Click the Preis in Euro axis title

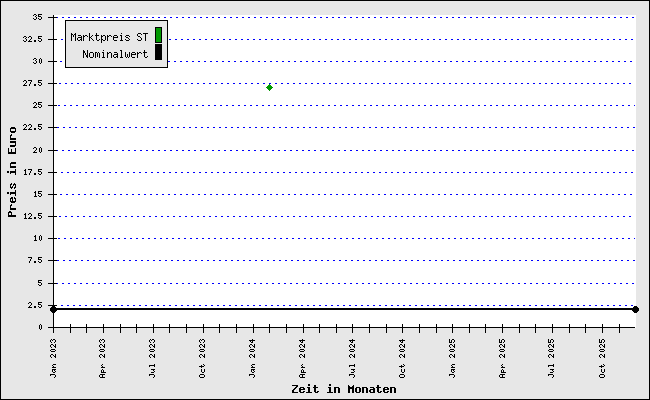tap(12, 171)
